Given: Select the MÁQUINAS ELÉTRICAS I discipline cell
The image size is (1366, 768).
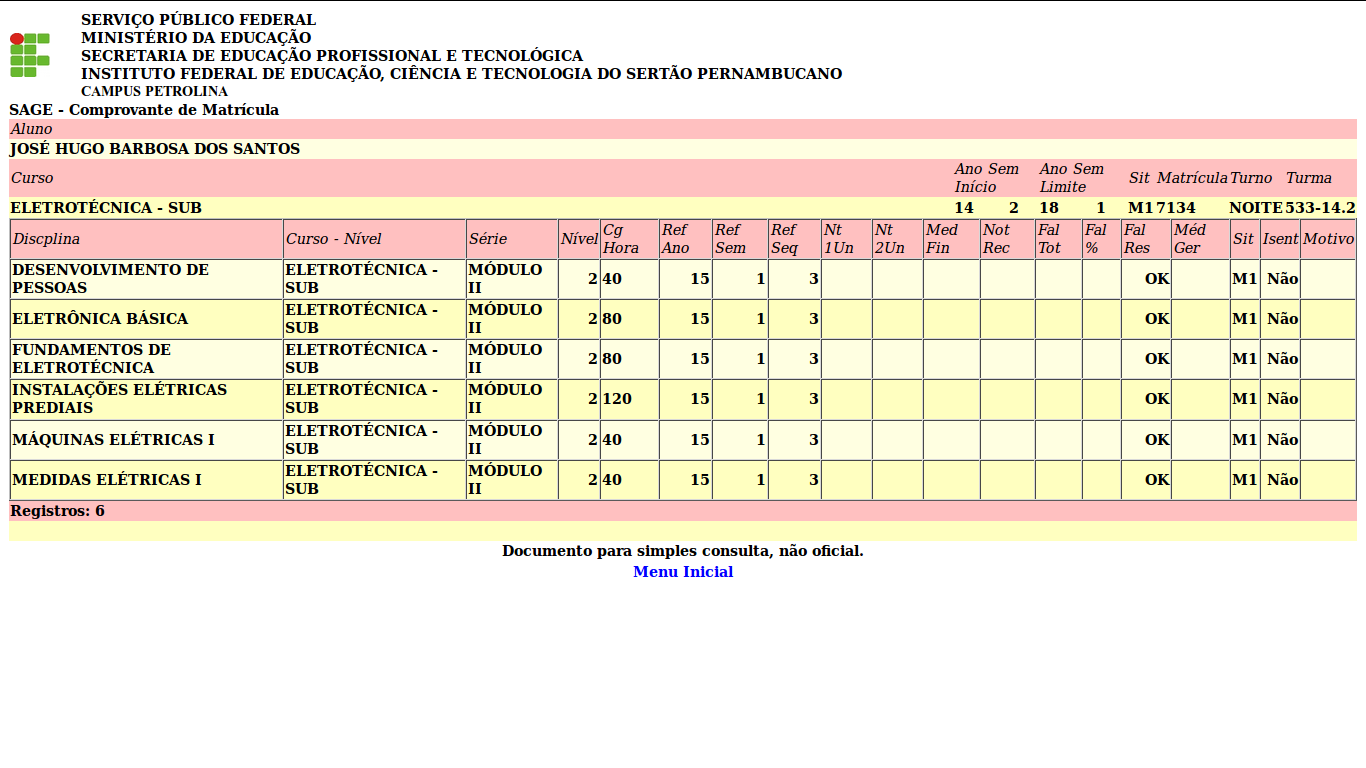Looking at the screenshot, I should pyautogui.click(x=146, y=440).
